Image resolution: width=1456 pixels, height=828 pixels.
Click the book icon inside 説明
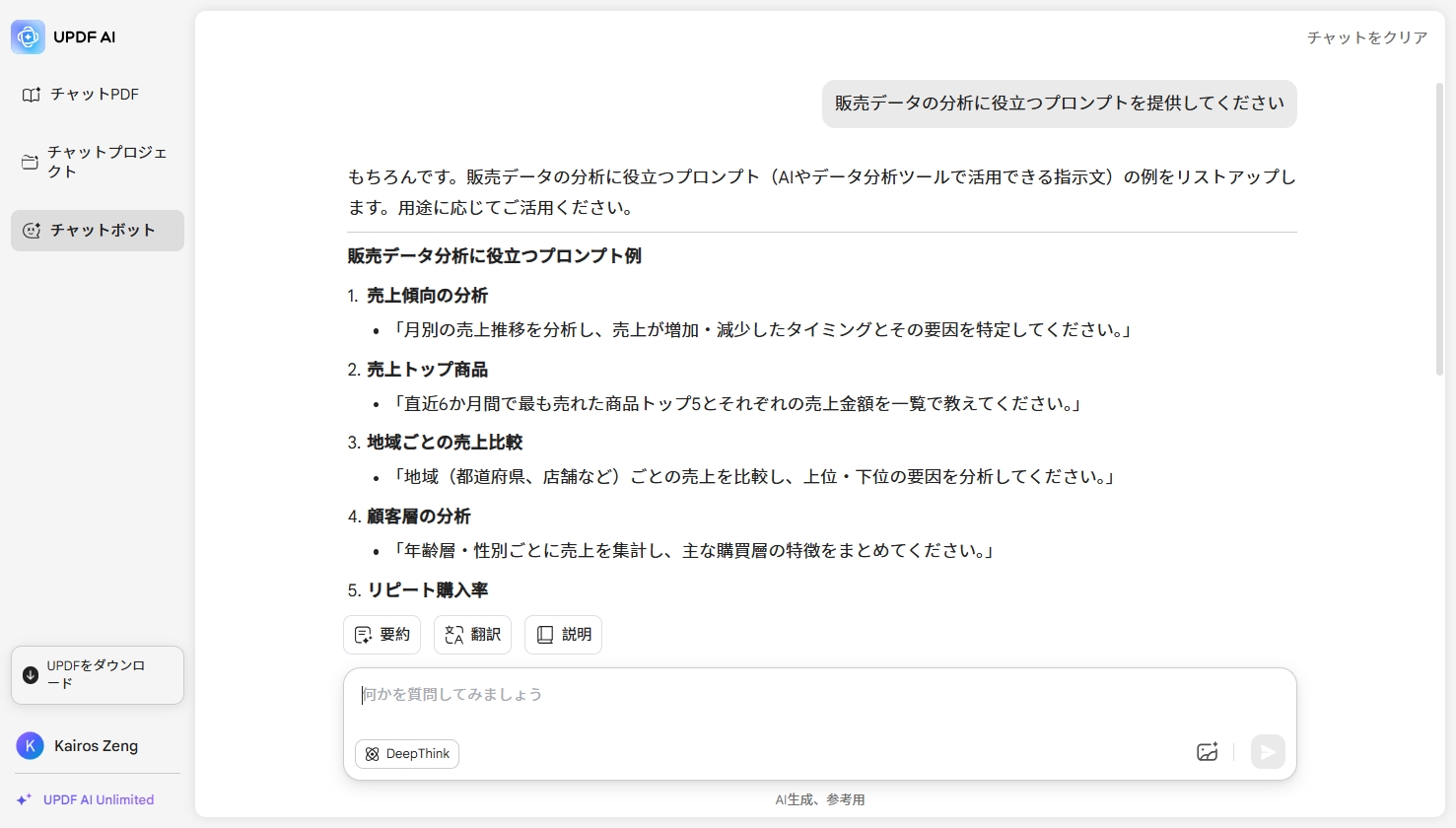(545, 635)
